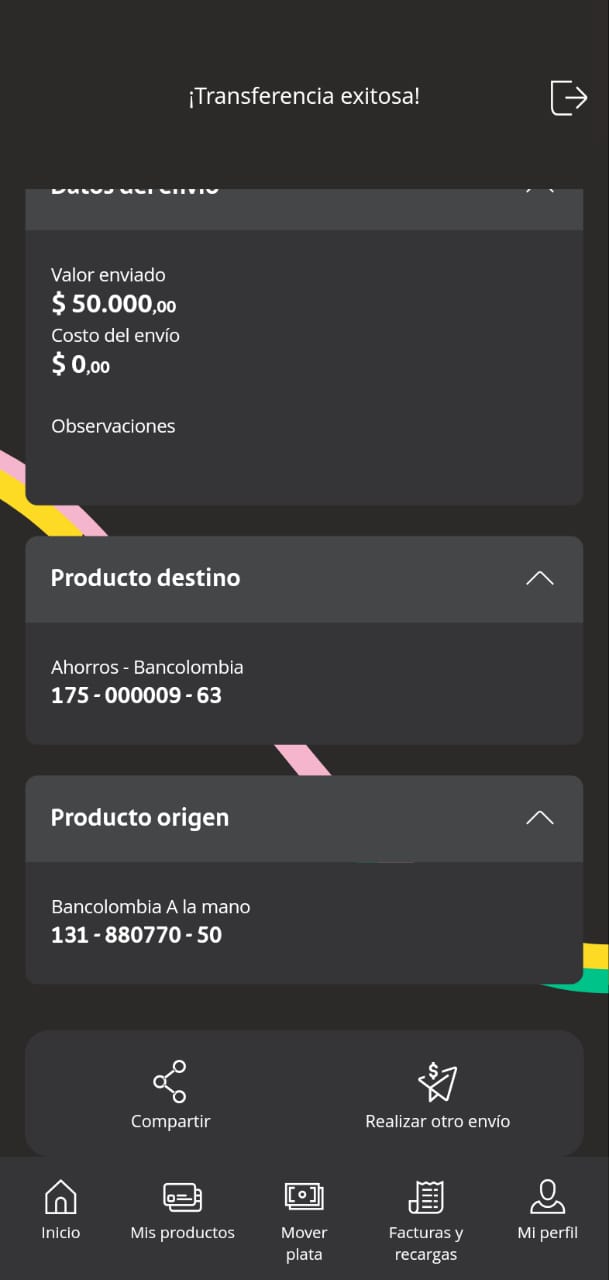Tap the Compartir share icon
The height and width of the screenshot is (1280, 609).
pos(170,1082)
